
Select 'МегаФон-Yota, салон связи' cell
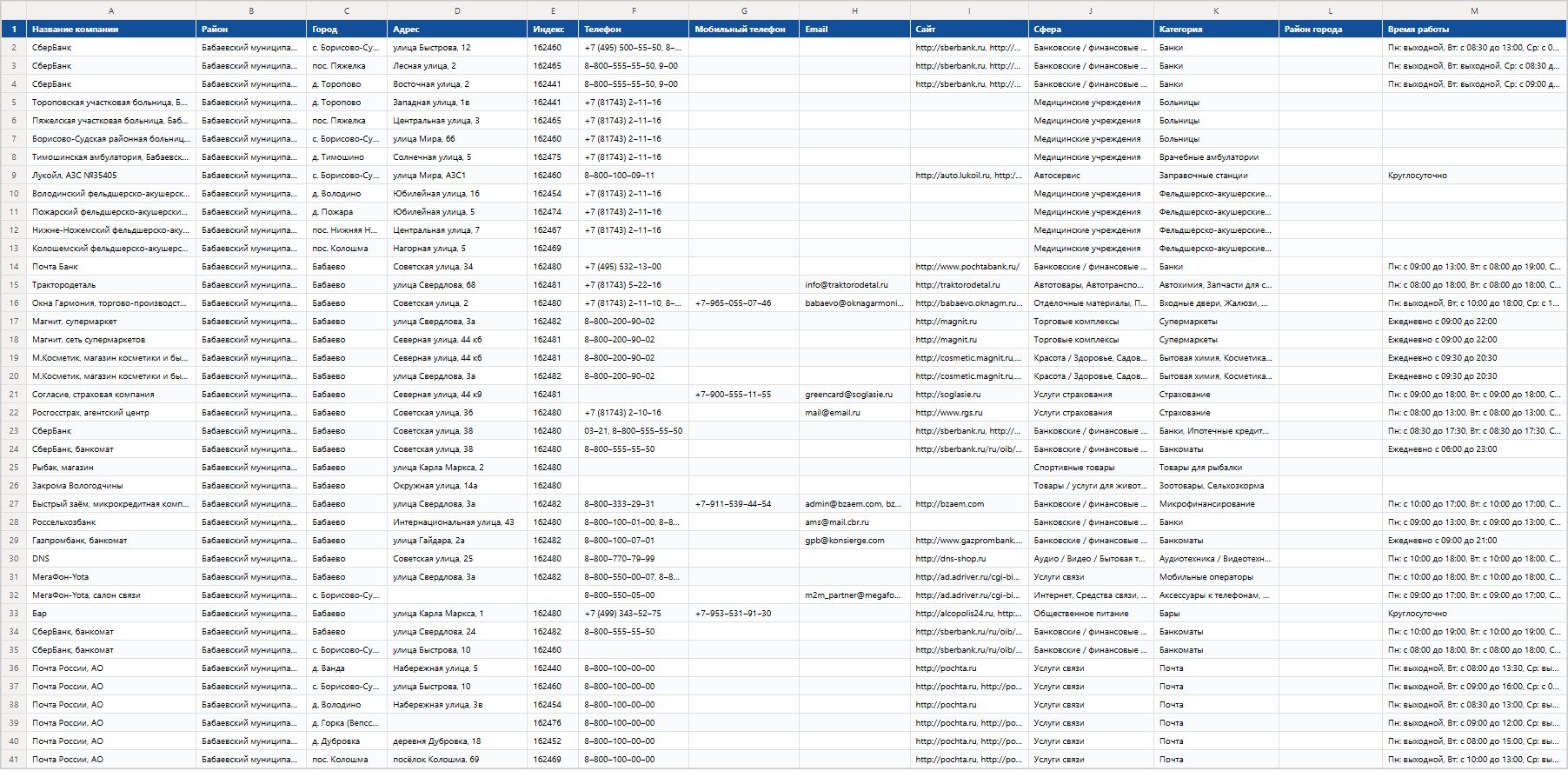(x=111, y=595)
